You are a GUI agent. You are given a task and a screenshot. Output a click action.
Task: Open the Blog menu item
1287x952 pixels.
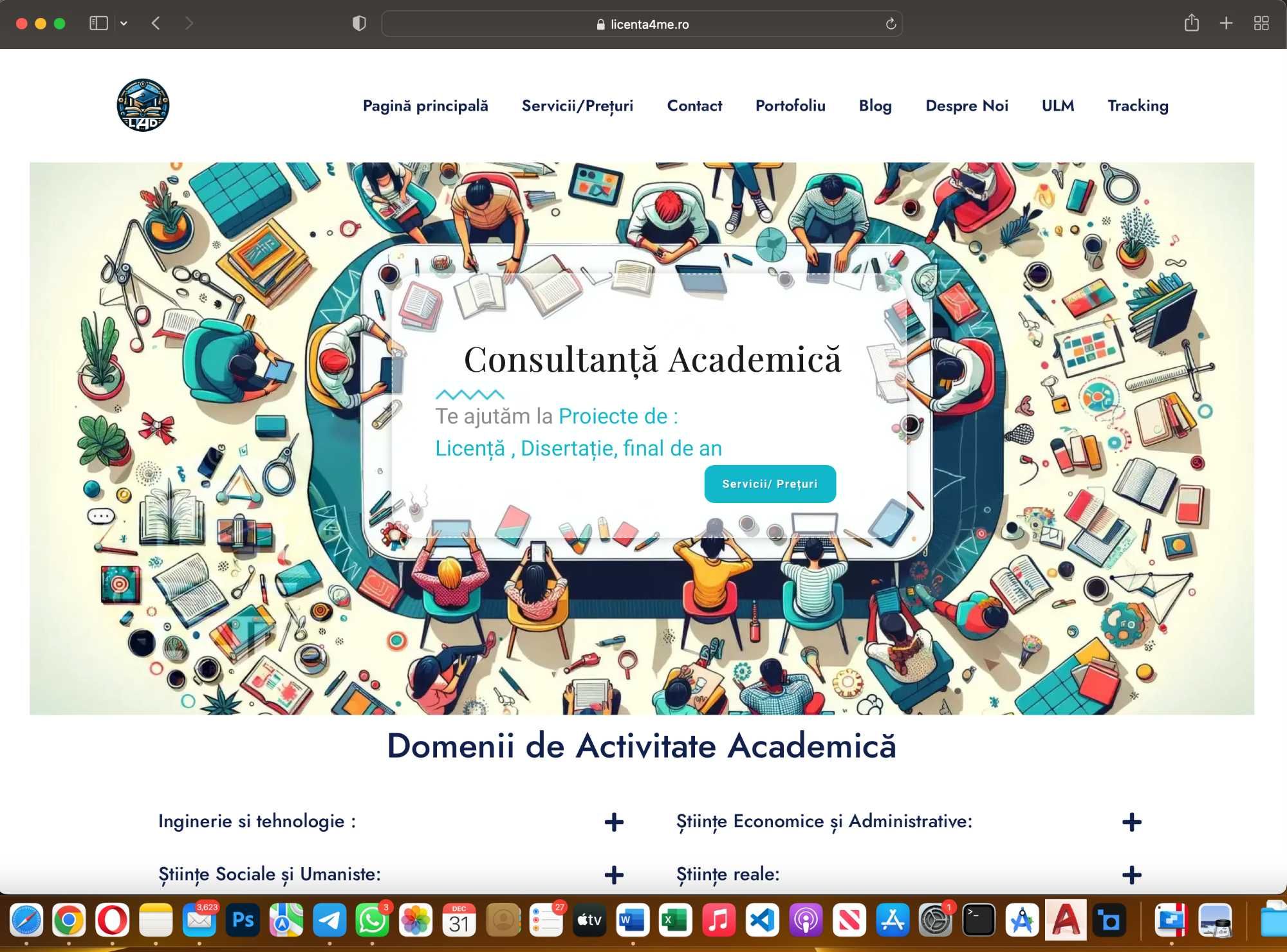click(x=875, y=106)
